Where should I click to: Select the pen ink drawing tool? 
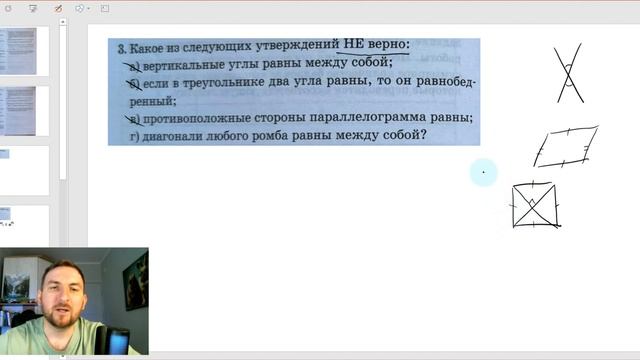(x=58, y=8)
